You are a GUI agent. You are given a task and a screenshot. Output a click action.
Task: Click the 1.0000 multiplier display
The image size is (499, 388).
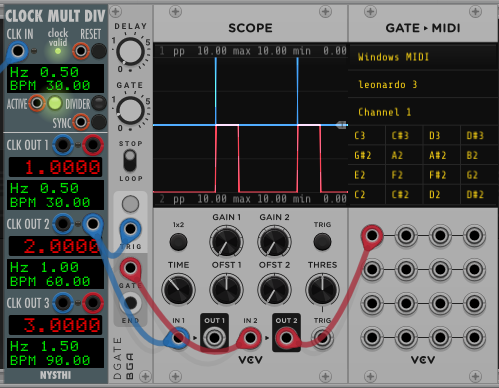55,167
